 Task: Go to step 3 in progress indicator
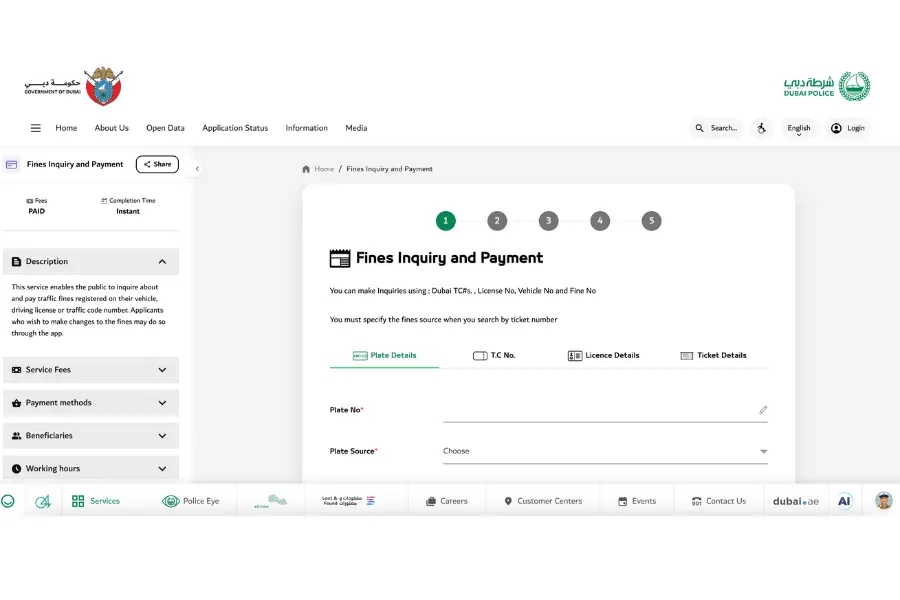pos(548,221)
